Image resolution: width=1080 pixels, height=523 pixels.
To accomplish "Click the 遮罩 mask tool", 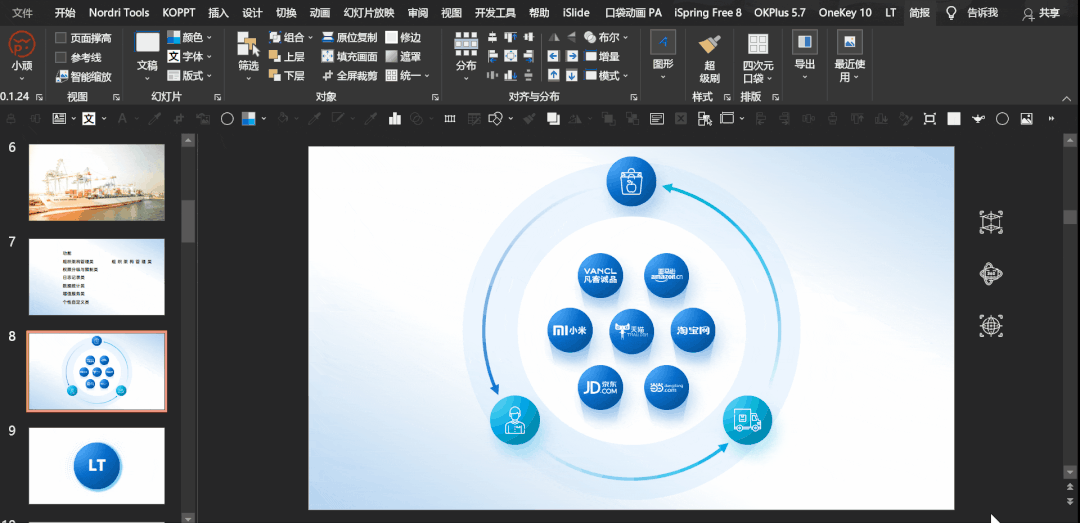I will (402, 57).
